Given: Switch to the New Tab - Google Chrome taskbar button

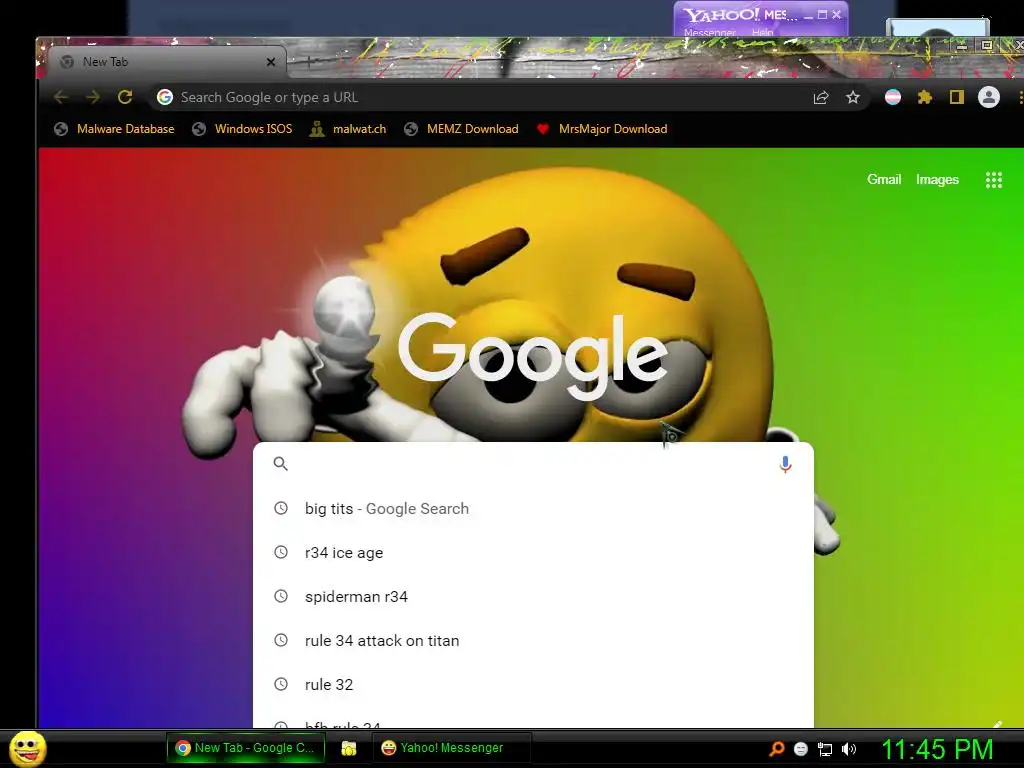Looking at the screenshot, I should point(246,748).
